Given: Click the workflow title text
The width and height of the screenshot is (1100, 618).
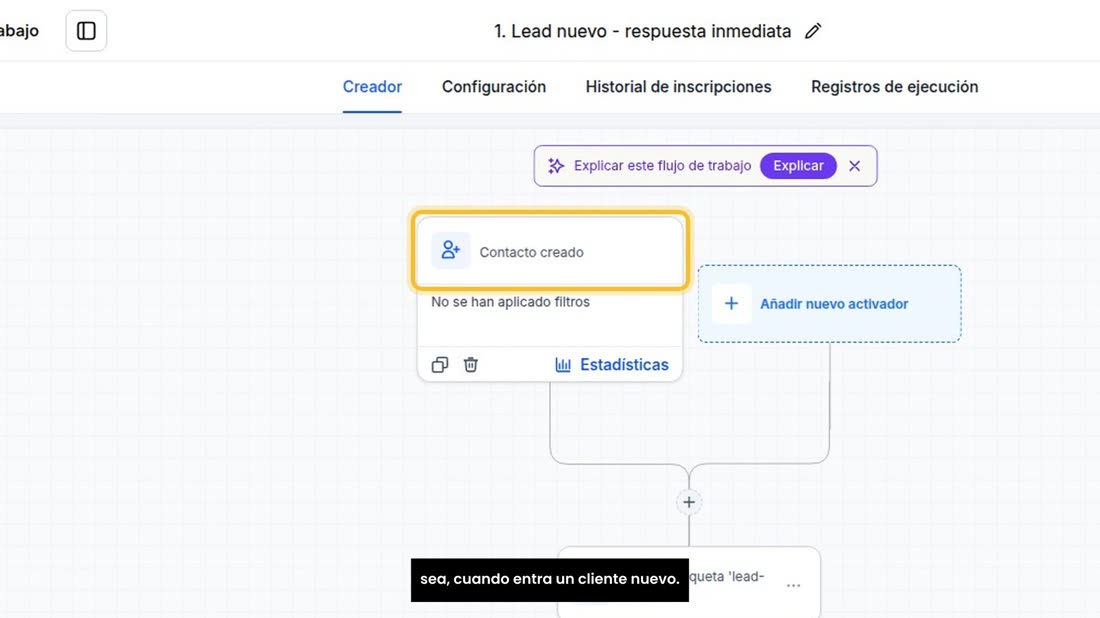Looking at the screenshot, I should 642,32.
